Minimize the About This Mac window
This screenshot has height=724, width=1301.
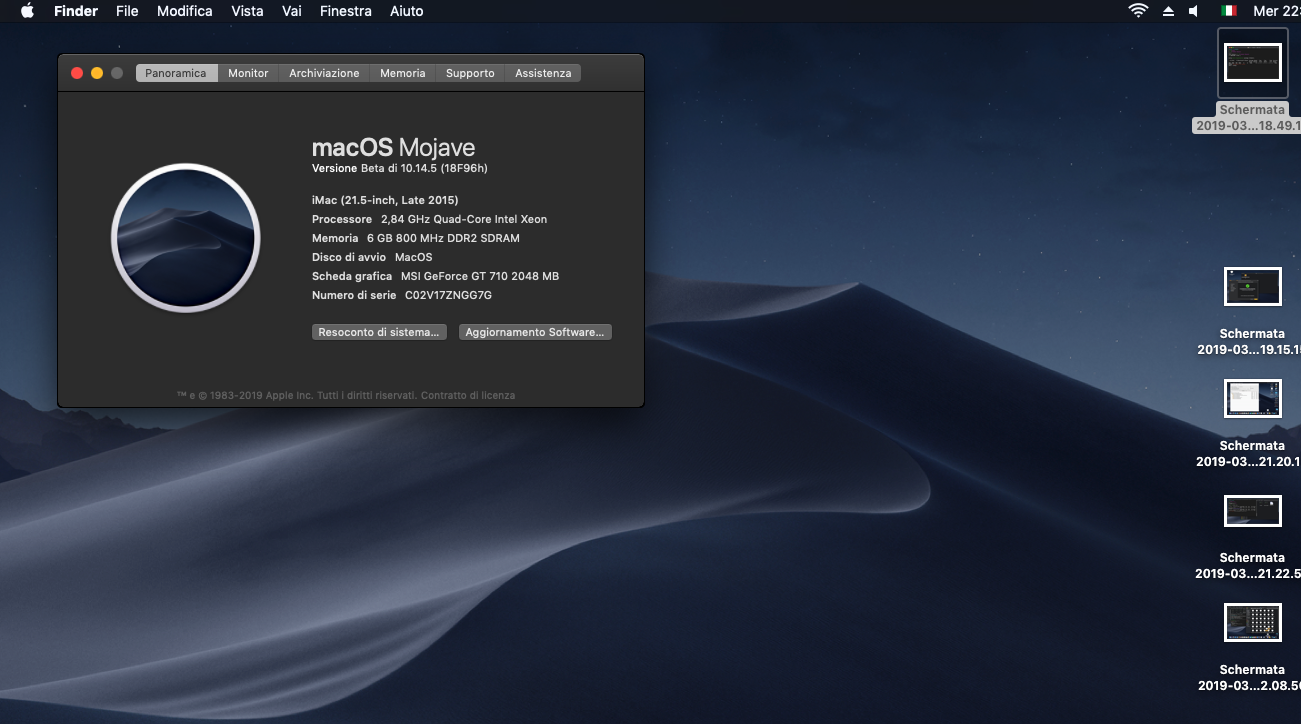(x=97, y=73)
